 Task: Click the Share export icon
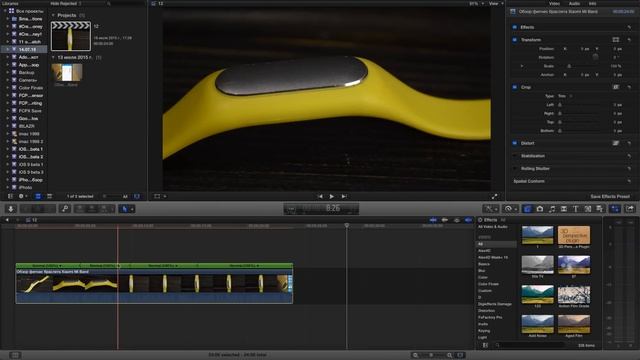click(630, 209)
